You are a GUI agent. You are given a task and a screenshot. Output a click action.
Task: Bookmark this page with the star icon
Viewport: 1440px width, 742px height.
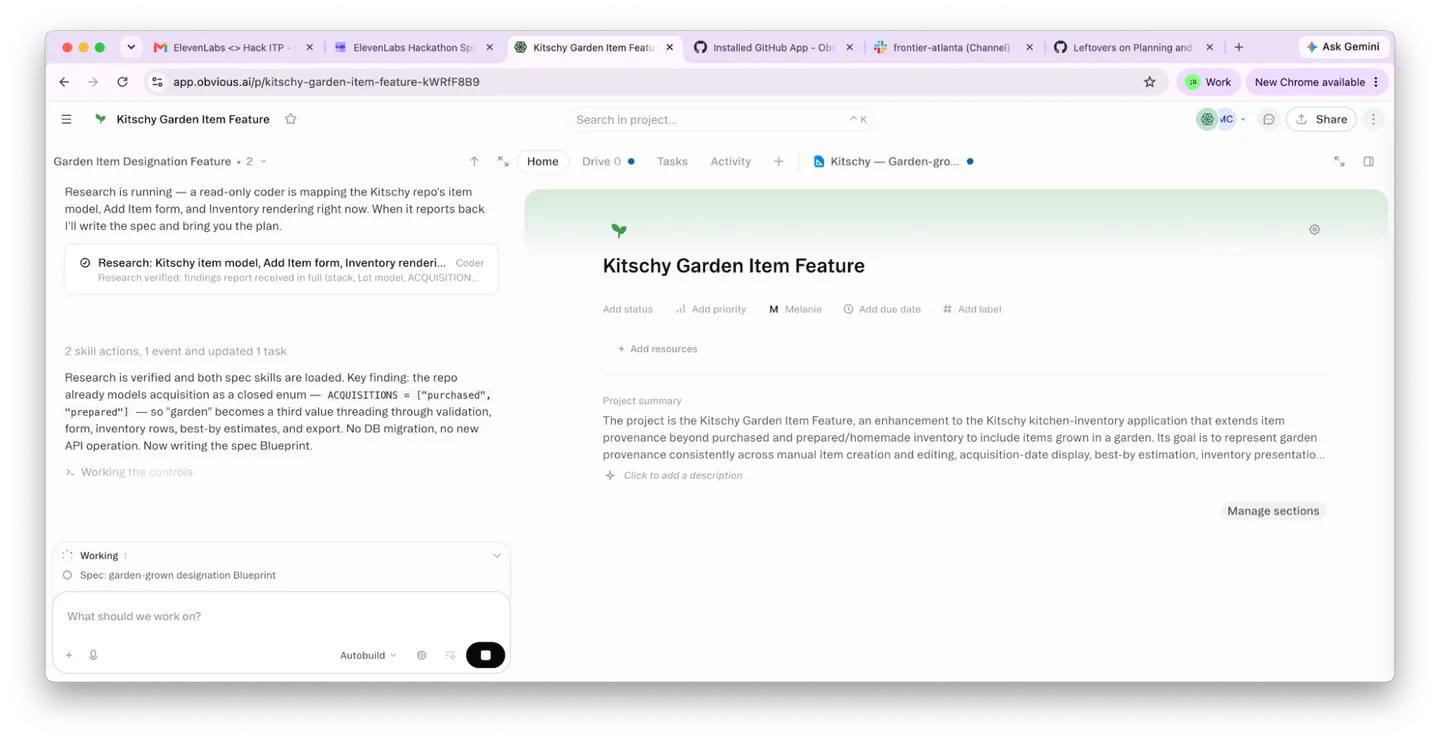click(1150, 82)
